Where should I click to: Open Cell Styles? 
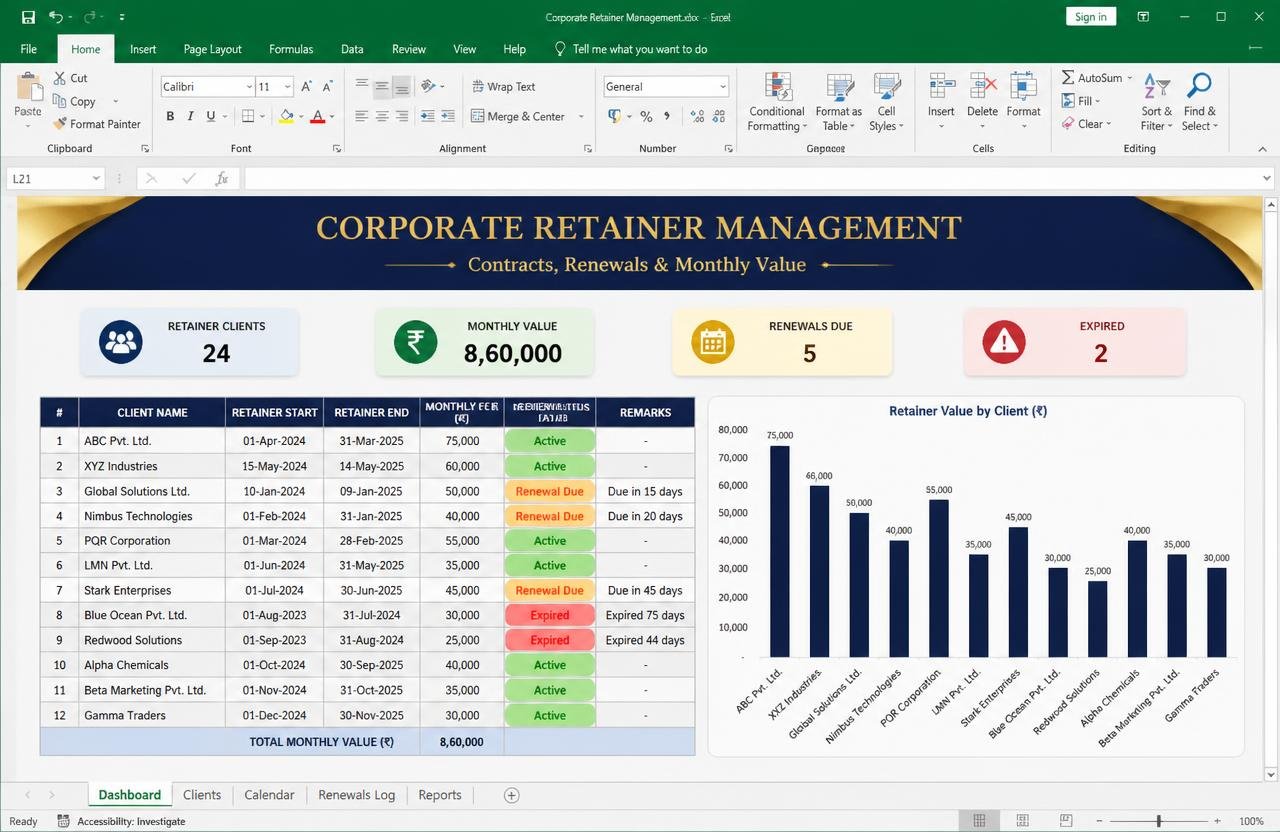tap(886, 101)
